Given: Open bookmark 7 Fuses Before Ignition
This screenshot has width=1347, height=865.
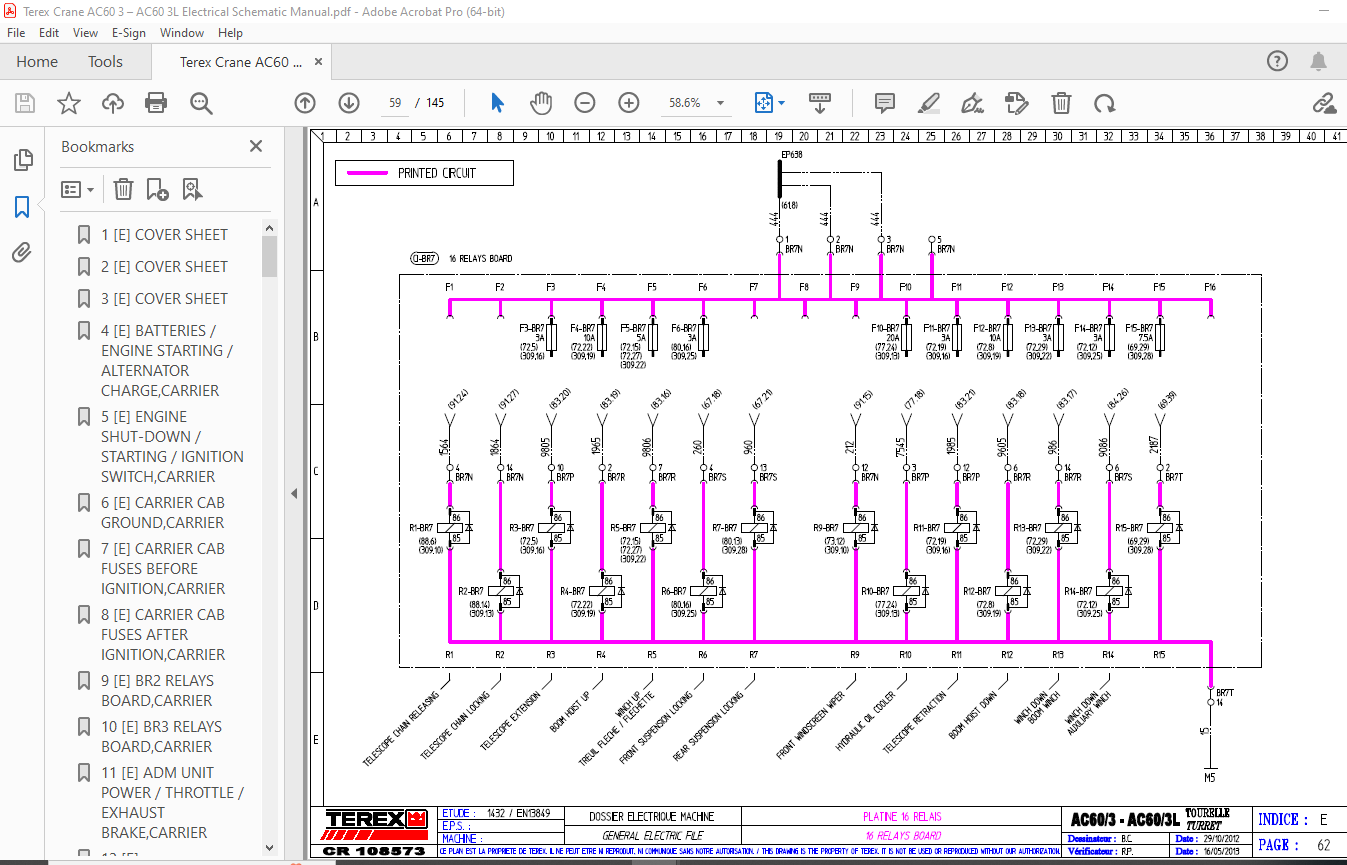Looking at the screenshot, I should tap(163, 568).
